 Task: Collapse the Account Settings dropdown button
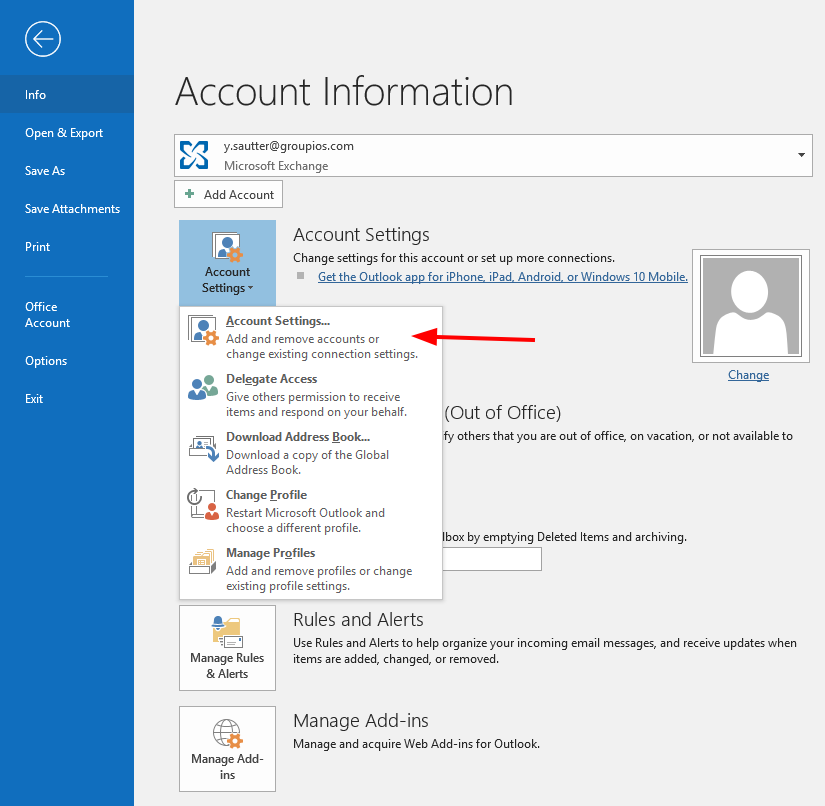227,262
